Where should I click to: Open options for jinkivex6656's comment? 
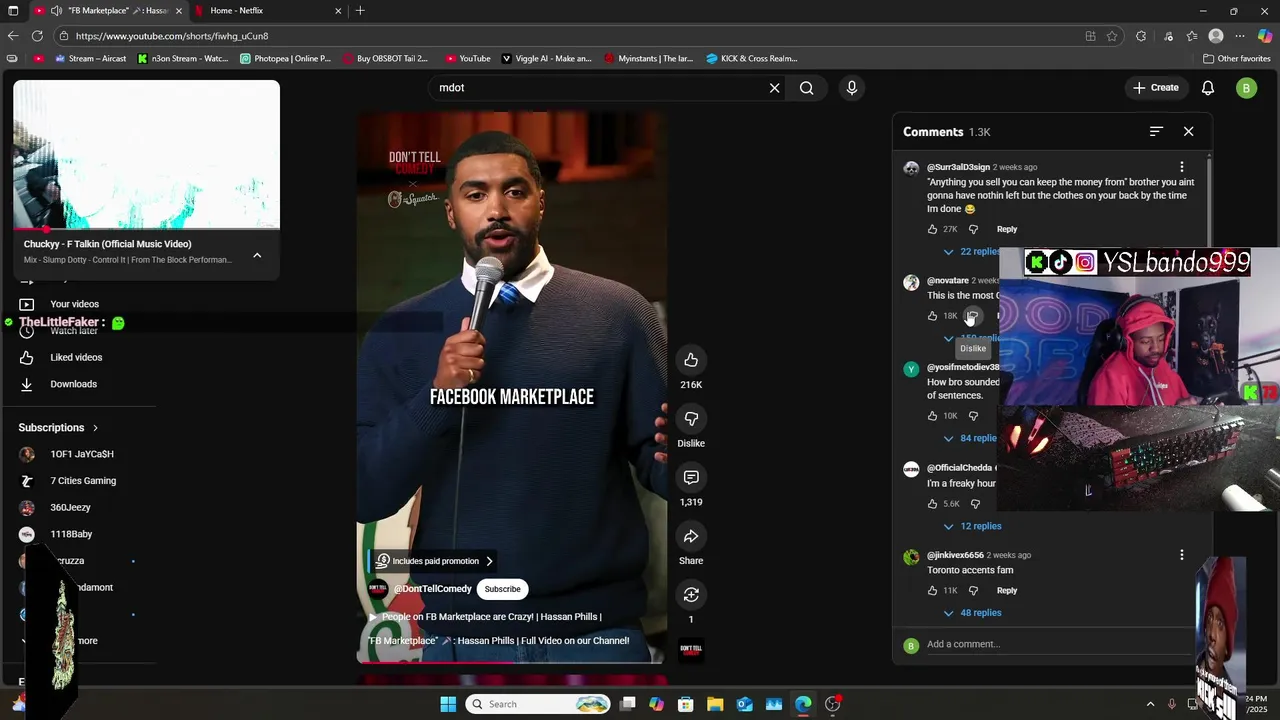[1182, 555]
